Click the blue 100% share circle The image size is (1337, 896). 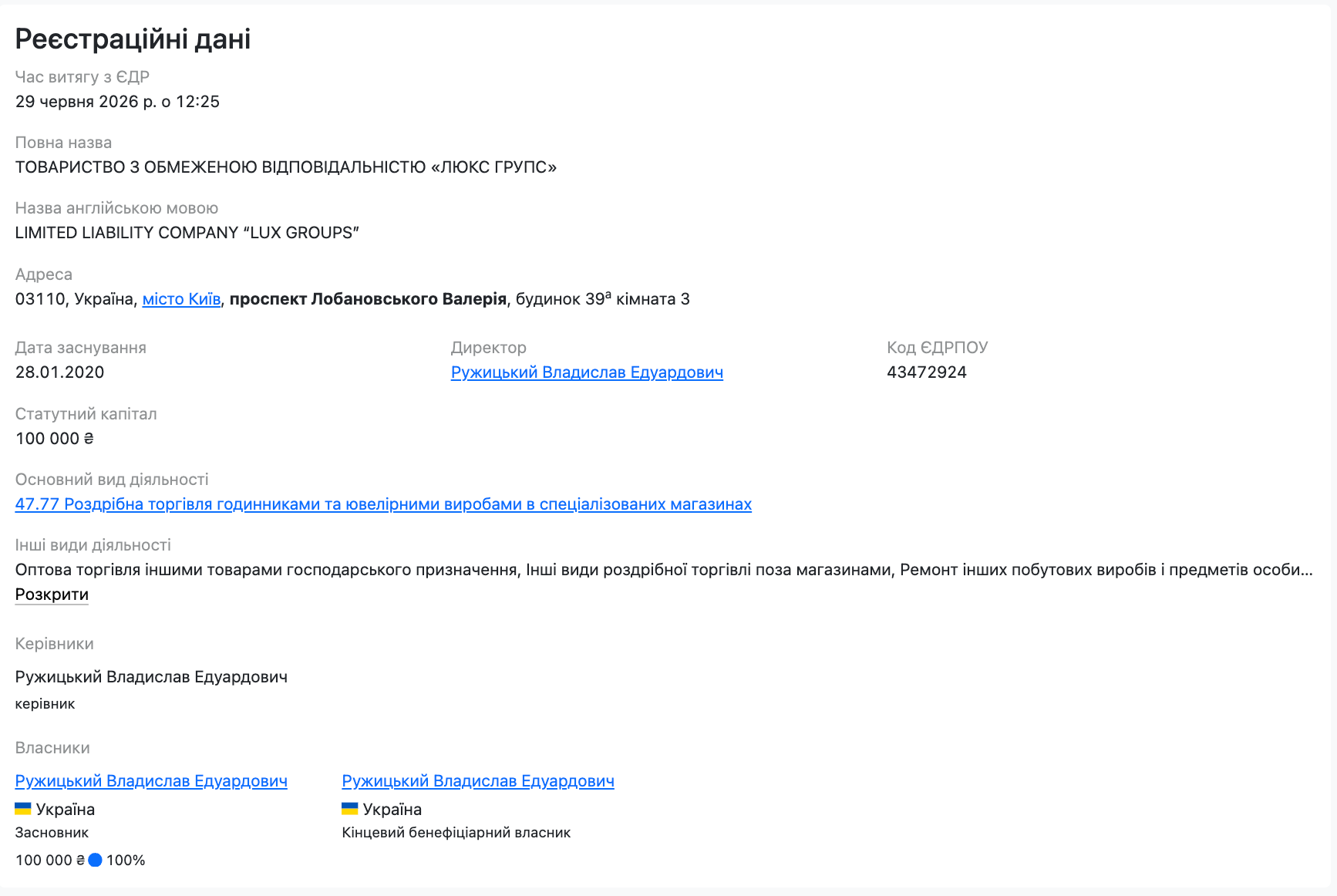(95, 861)
